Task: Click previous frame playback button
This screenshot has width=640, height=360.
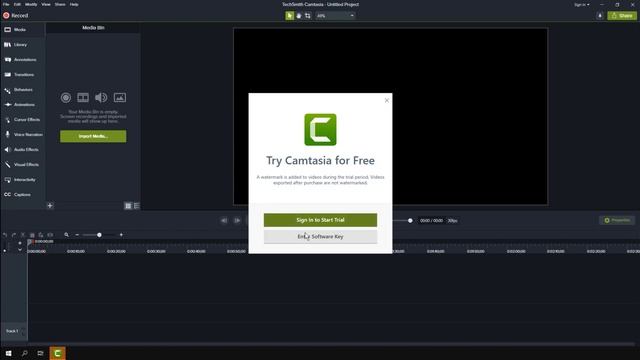Action: click(224, 220)
